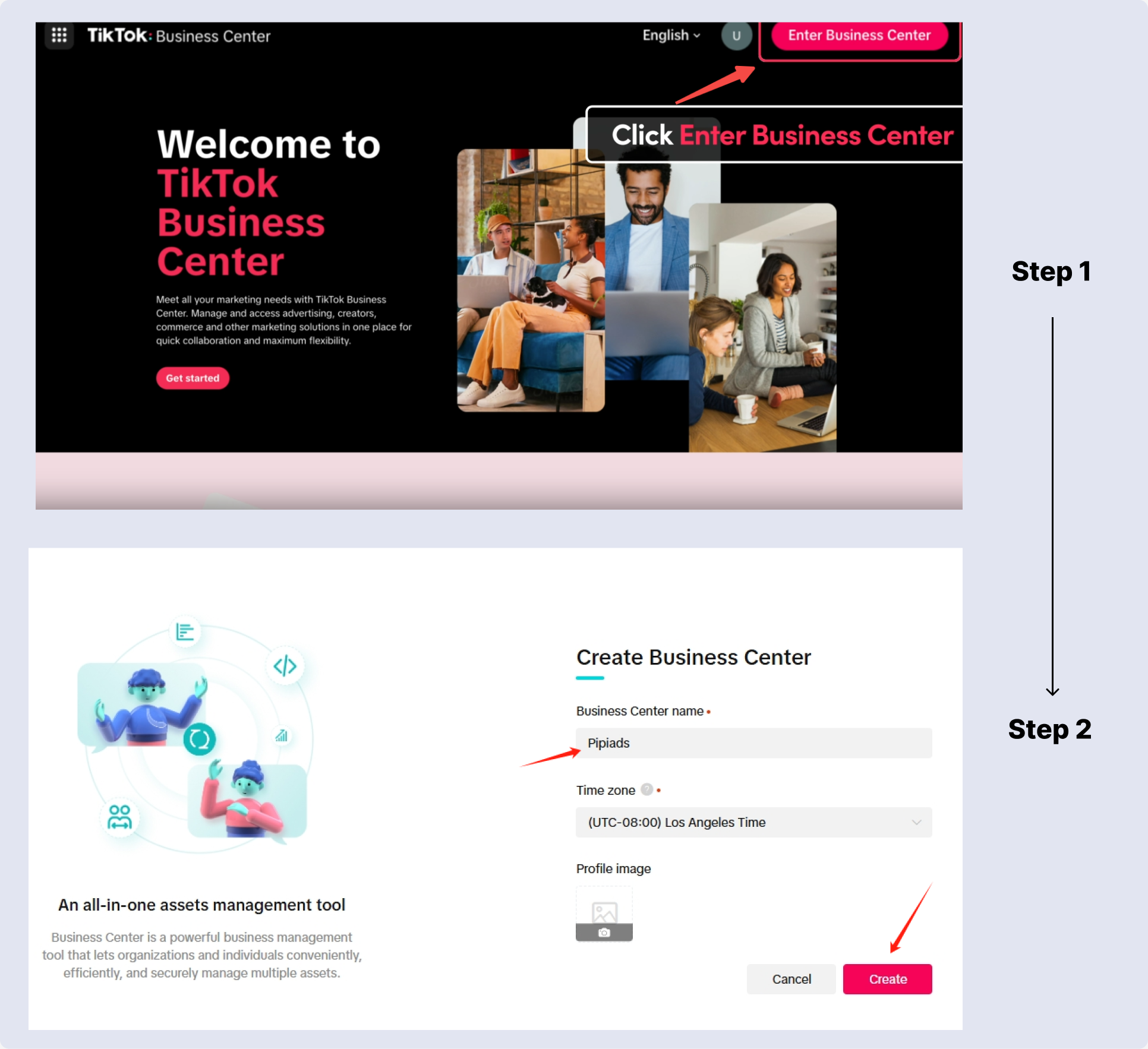Click the Create button to confirm
The image size is (1148, 1049).
pos(887,979)
